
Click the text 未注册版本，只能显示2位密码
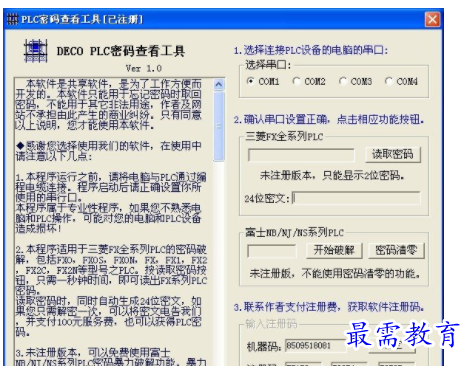point(332,175)
